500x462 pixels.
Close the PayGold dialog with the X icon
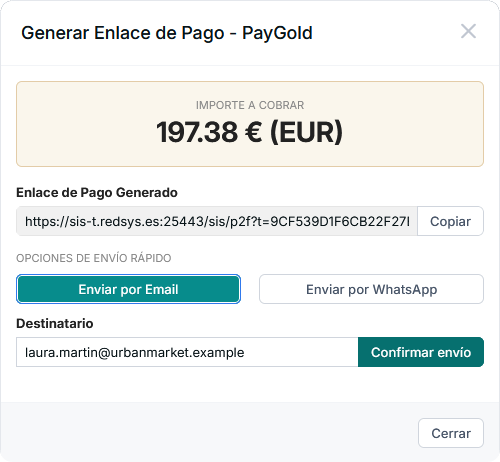point(468,31)
